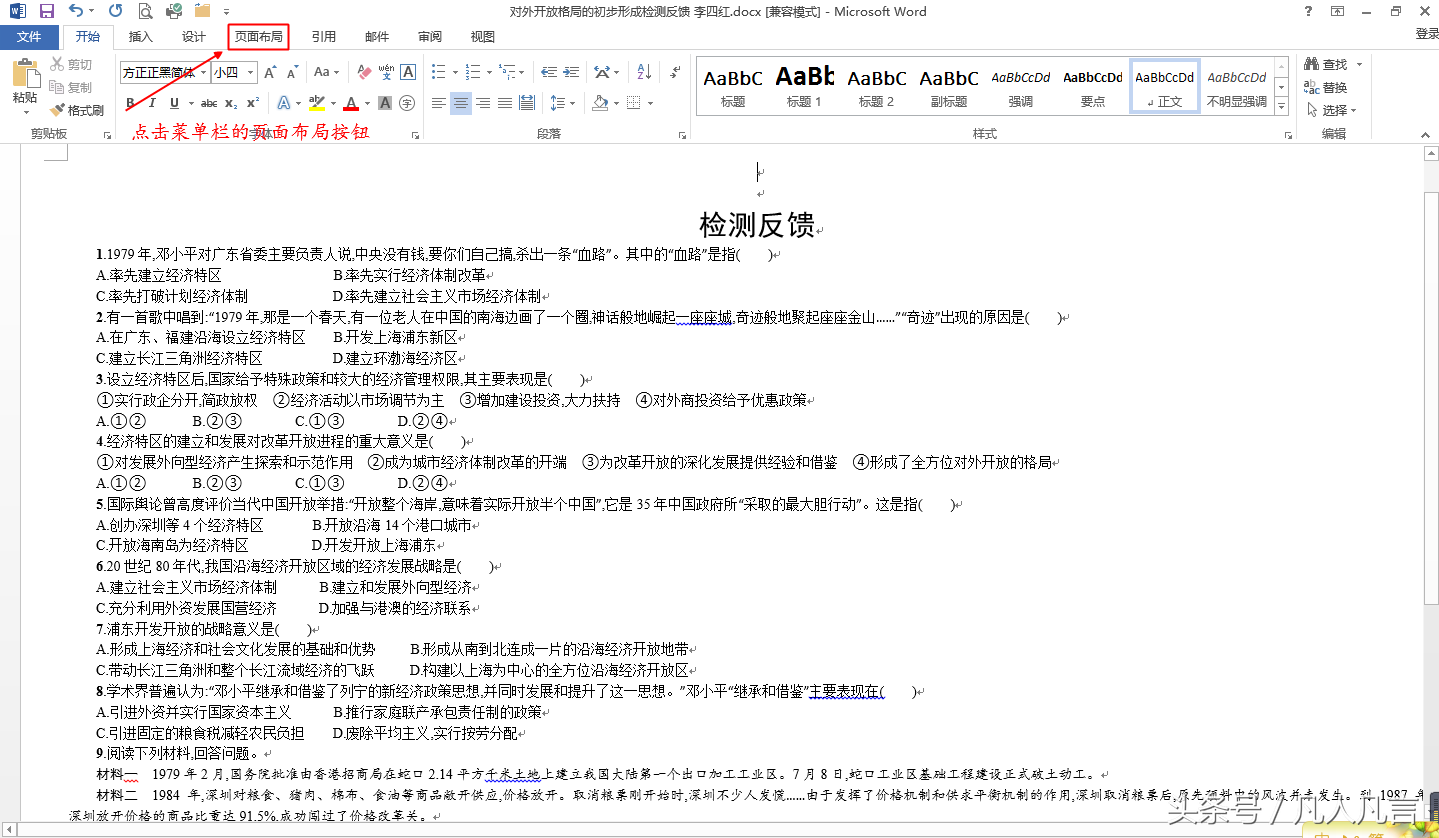The image size is (1439, 838).
Task: Apply the 不明显强调 style
Action: [1237, 86]
